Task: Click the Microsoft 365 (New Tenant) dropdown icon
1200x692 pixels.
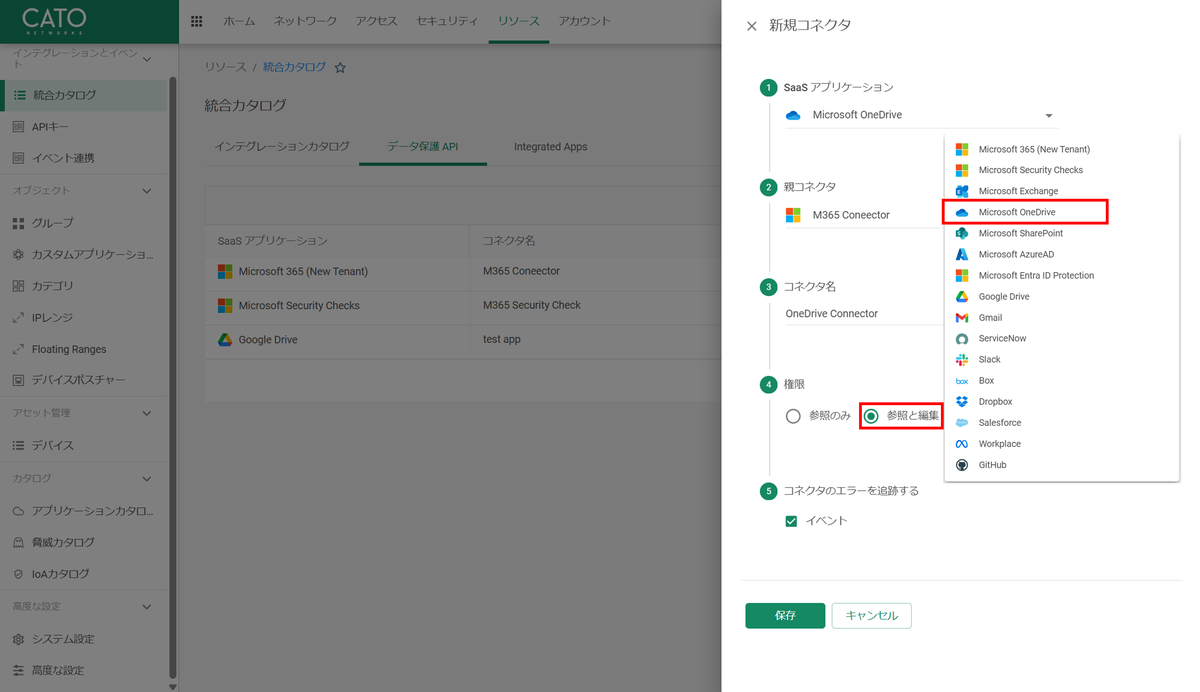Action: (962, 149)
